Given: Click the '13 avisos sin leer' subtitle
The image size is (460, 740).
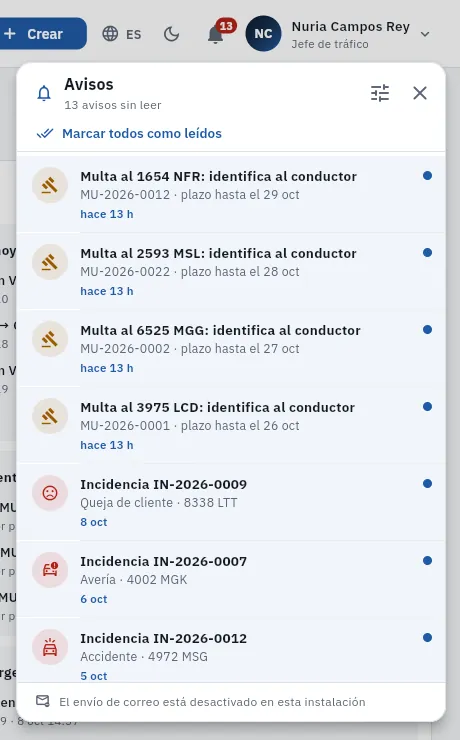Looking at the screenshot, I should pos(113,105).
